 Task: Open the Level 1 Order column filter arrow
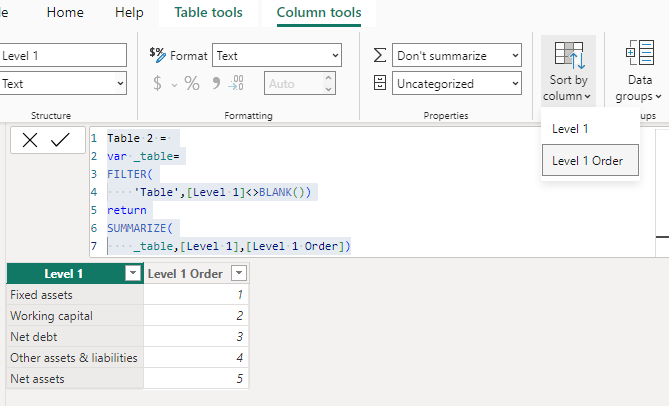(x=239, y=273)
